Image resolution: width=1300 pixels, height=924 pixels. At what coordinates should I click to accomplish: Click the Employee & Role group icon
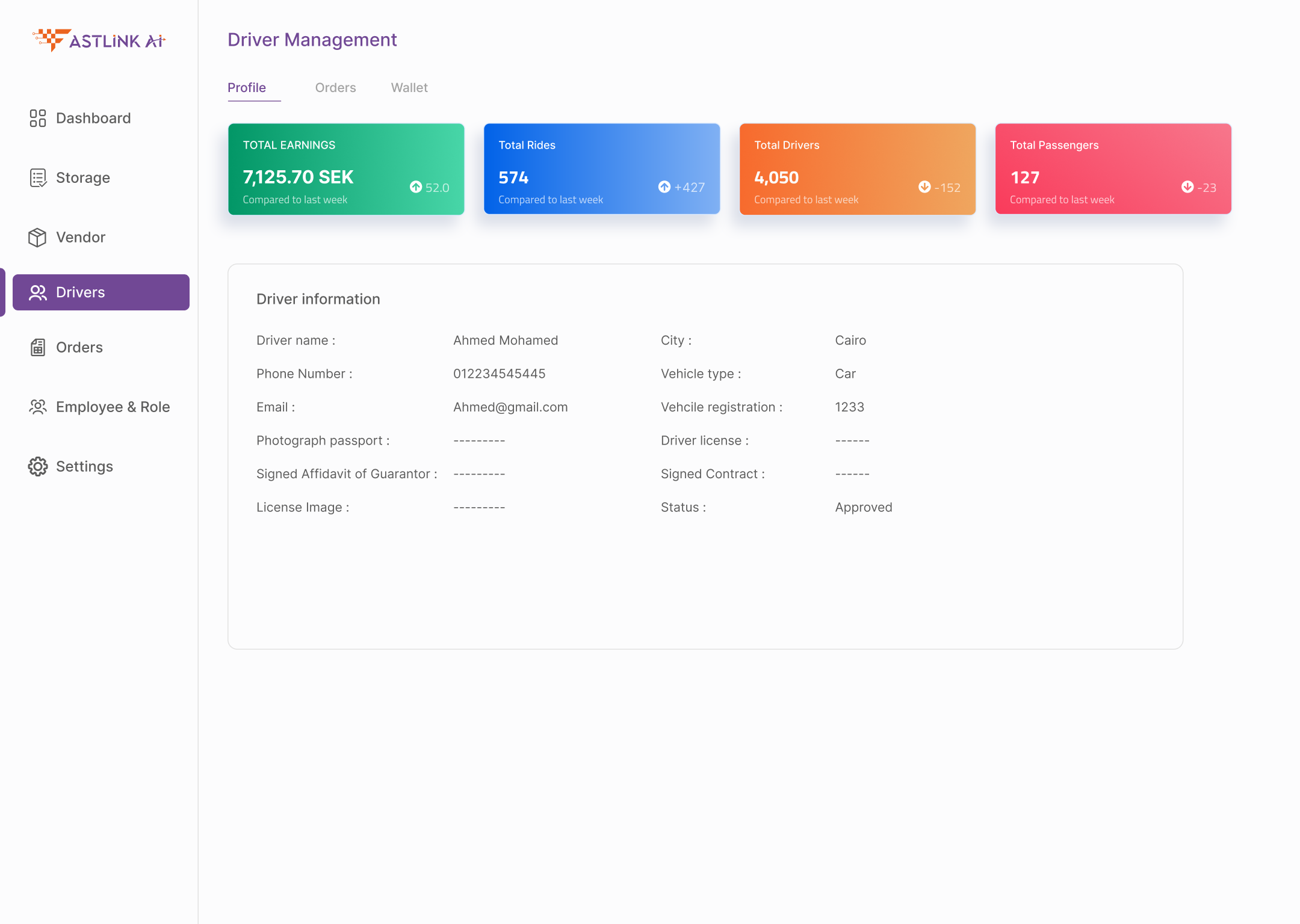pyautogui.click(x=37, y=407)
